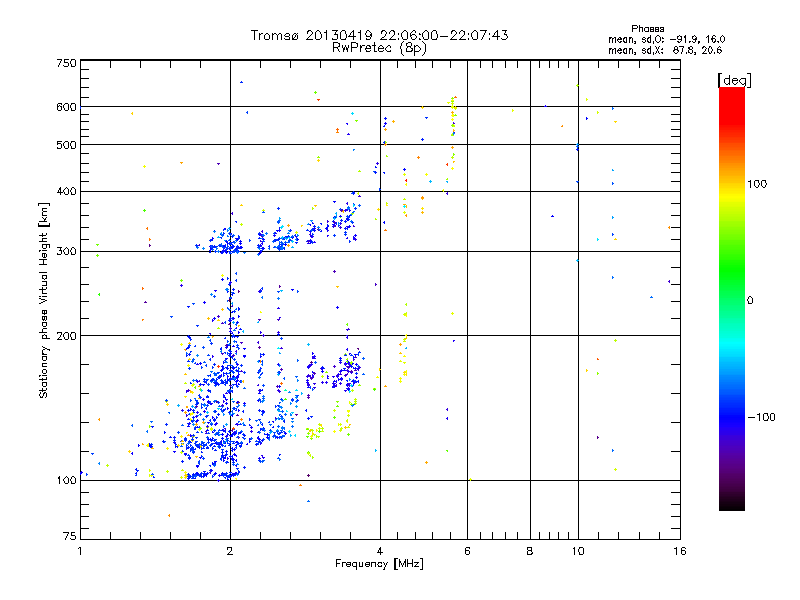This screenshot has height=600, width=800.
Task: Click the y-axis tick label "750"
Action: coord(66,63)
